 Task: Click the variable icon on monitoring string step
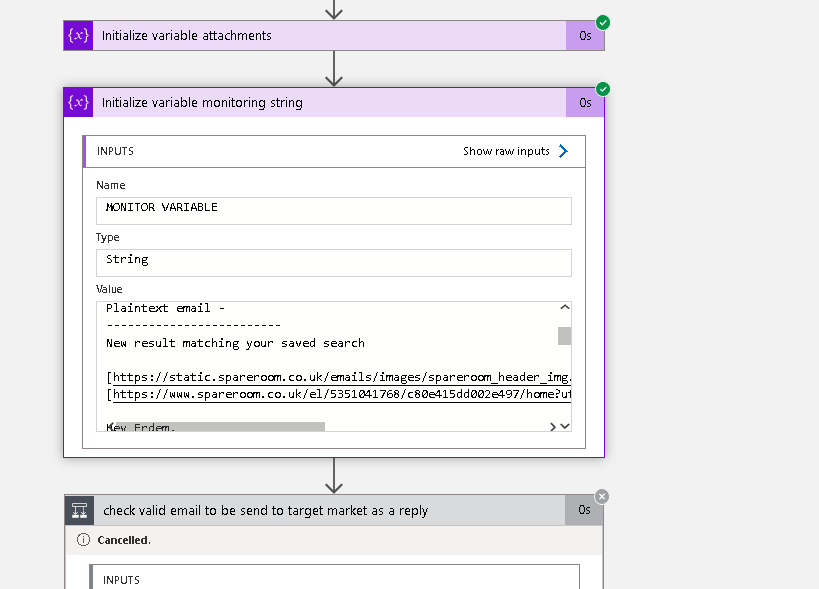[x=78, y=102]
